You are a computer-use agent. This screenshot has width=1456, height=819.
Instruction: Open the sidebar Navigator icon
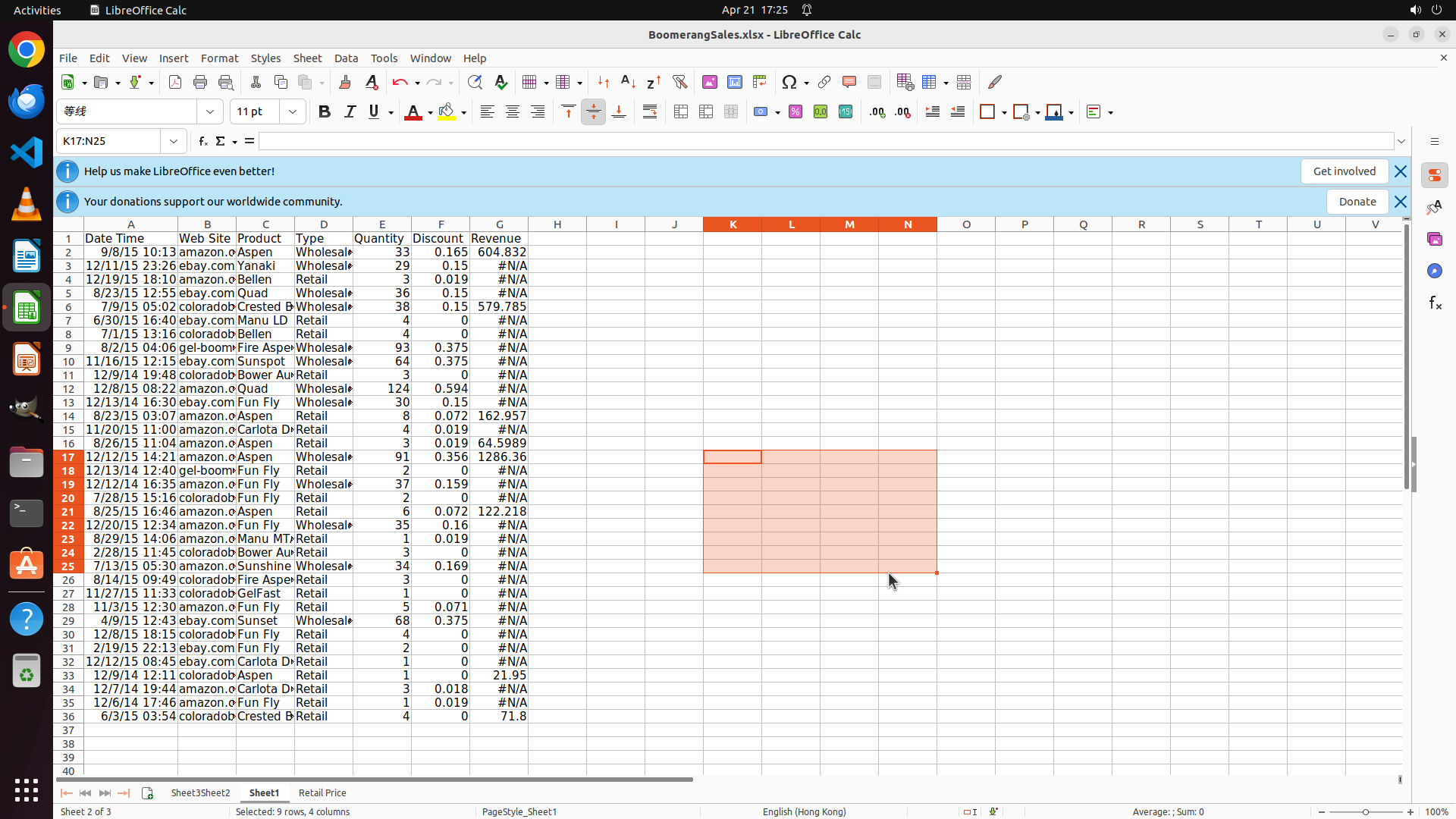point(1434,271)
